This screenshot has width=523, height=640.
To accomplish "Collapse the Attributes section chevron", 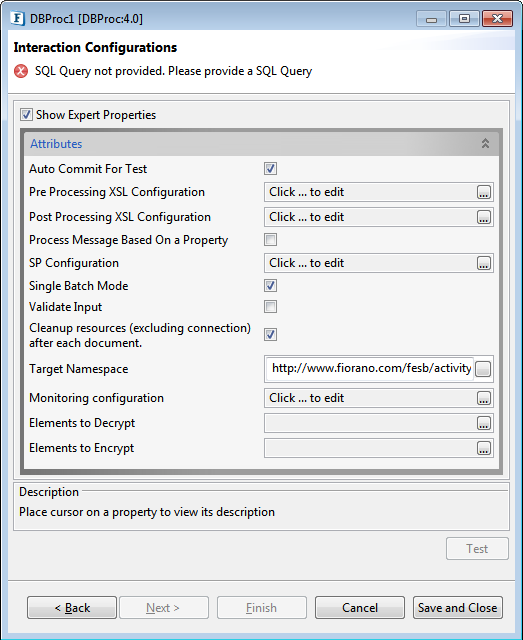I will [x=485, y=144].
